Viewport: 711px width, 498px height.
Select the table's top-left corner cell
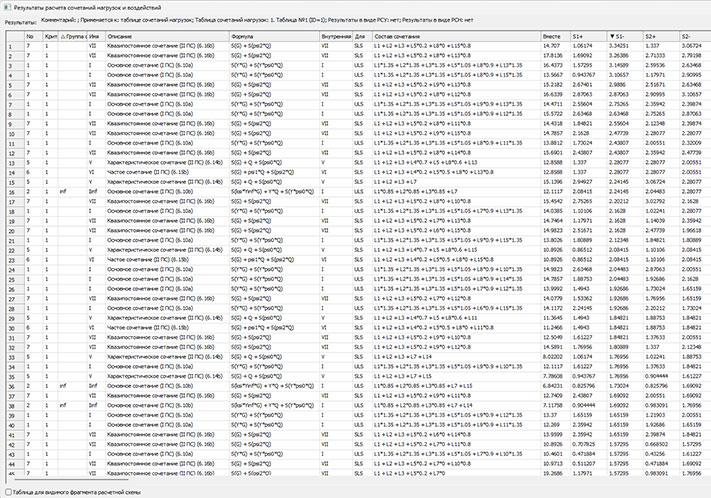click(x=10, y=36)
